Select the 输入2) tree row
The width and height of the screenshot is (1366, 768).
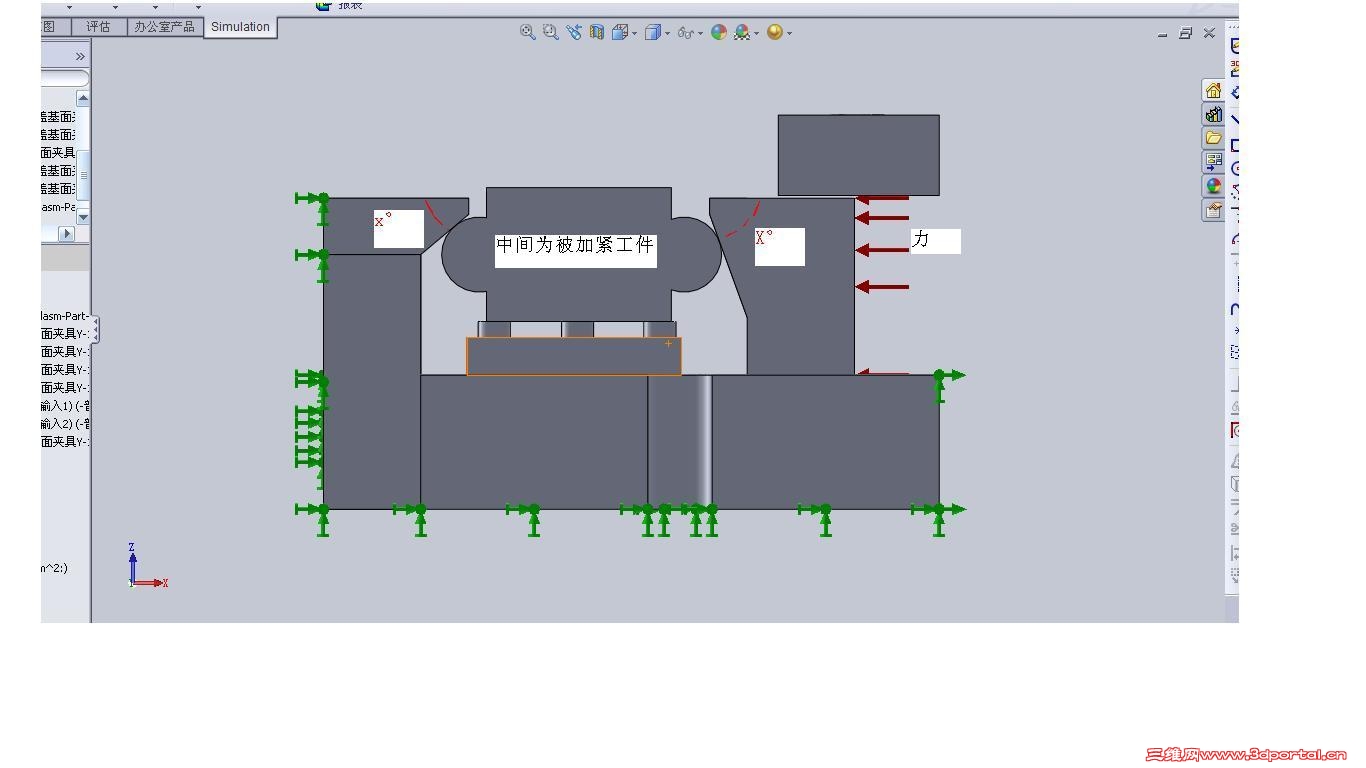click(x=65, y=424)
